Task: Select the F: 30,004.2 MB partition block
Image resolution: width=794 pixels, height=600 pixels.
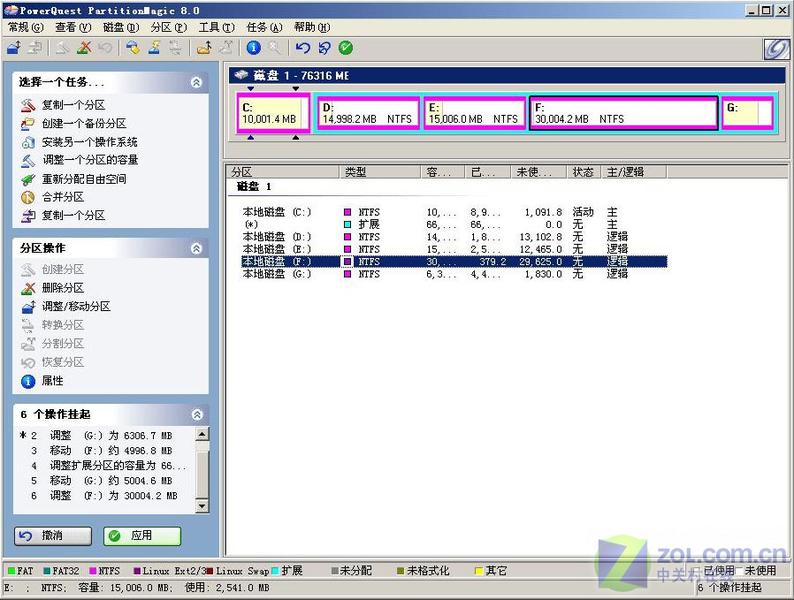Action: tap(624, 113)
